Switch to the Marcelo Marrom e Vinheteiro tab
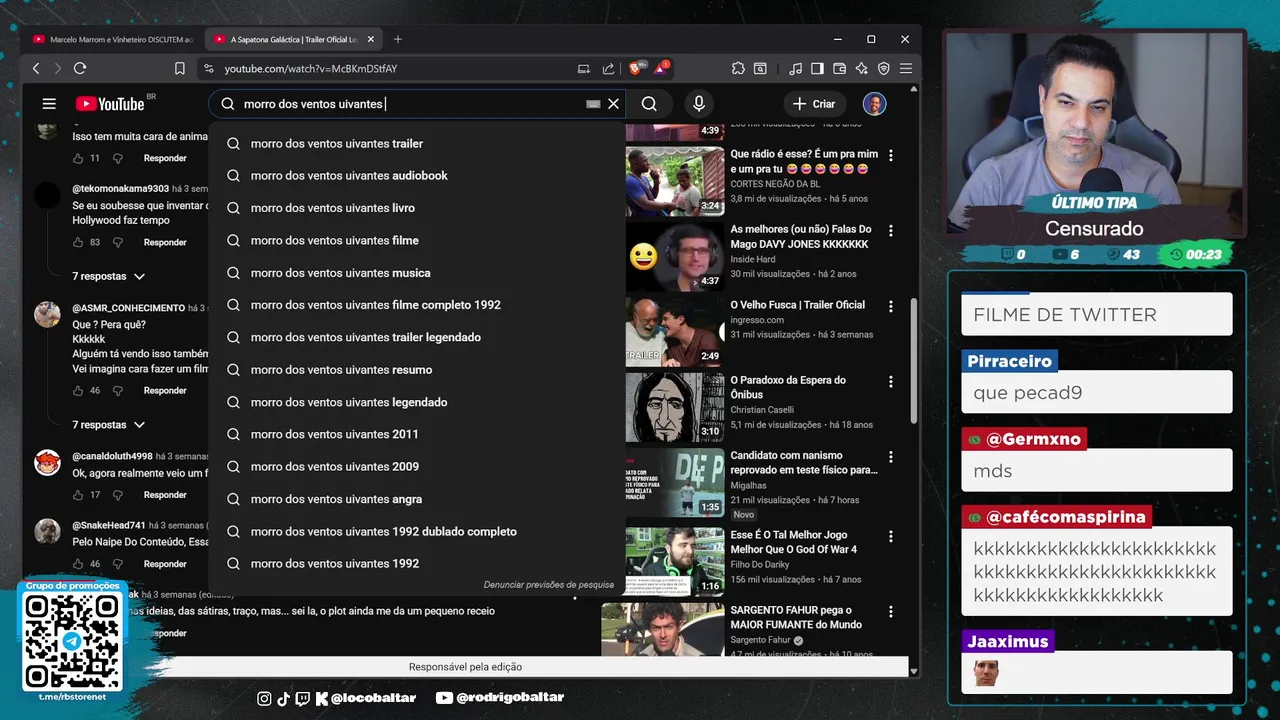 [112, 39]
